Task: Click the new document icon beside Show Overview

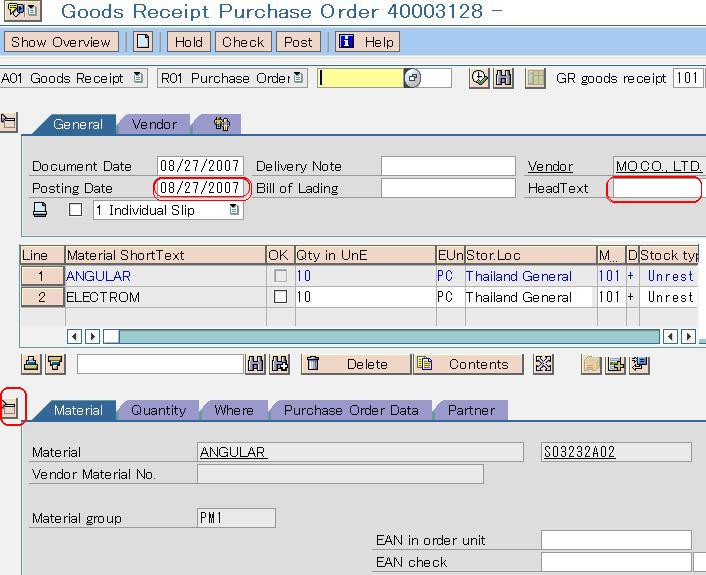Action: pos(143,41)
